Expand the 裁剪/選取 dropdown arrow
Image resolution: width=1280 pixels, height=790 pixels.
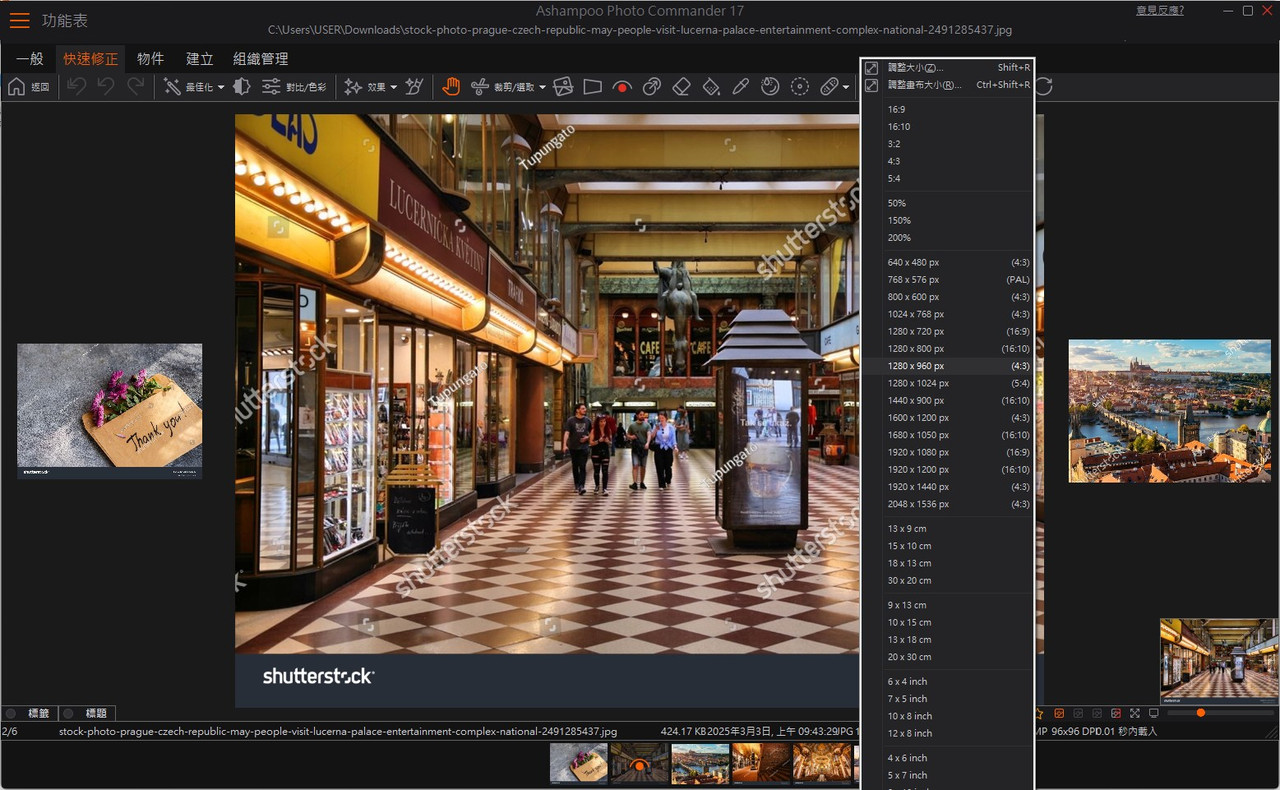click(542, 87)
